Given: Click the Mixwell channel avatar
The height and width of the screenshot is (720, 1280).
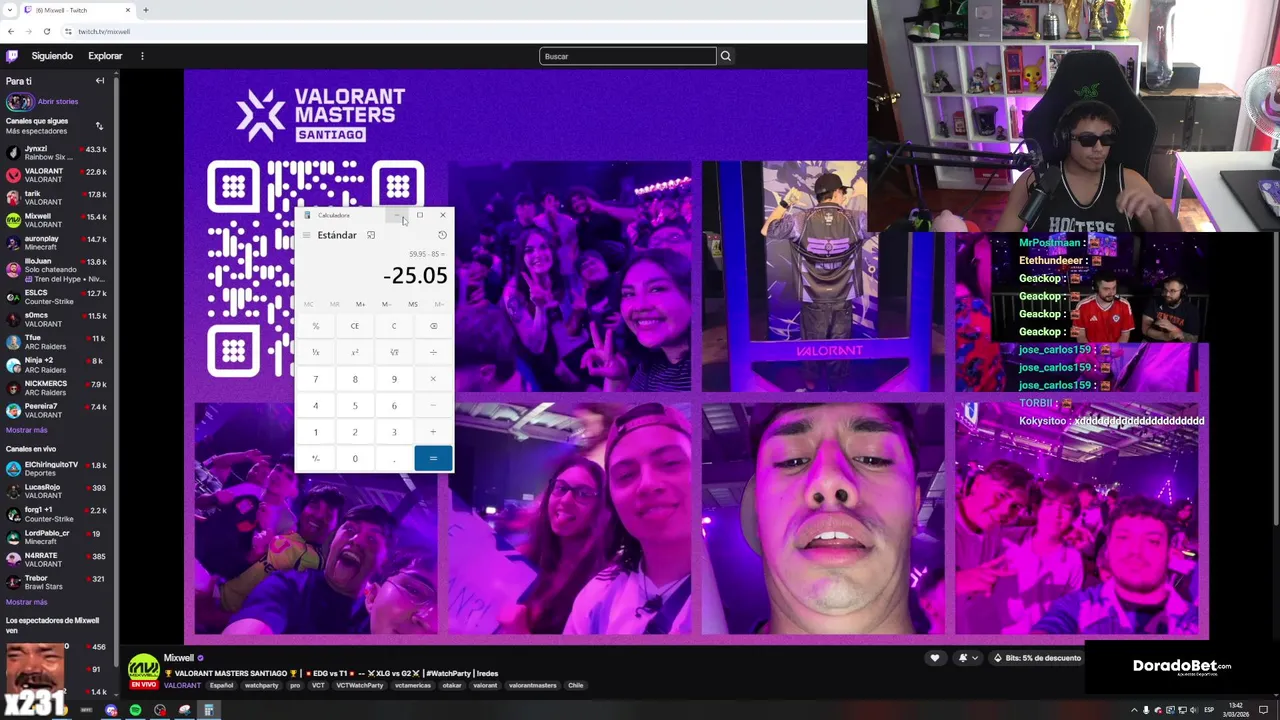Looking at the screenshot, I should (144, 670).
